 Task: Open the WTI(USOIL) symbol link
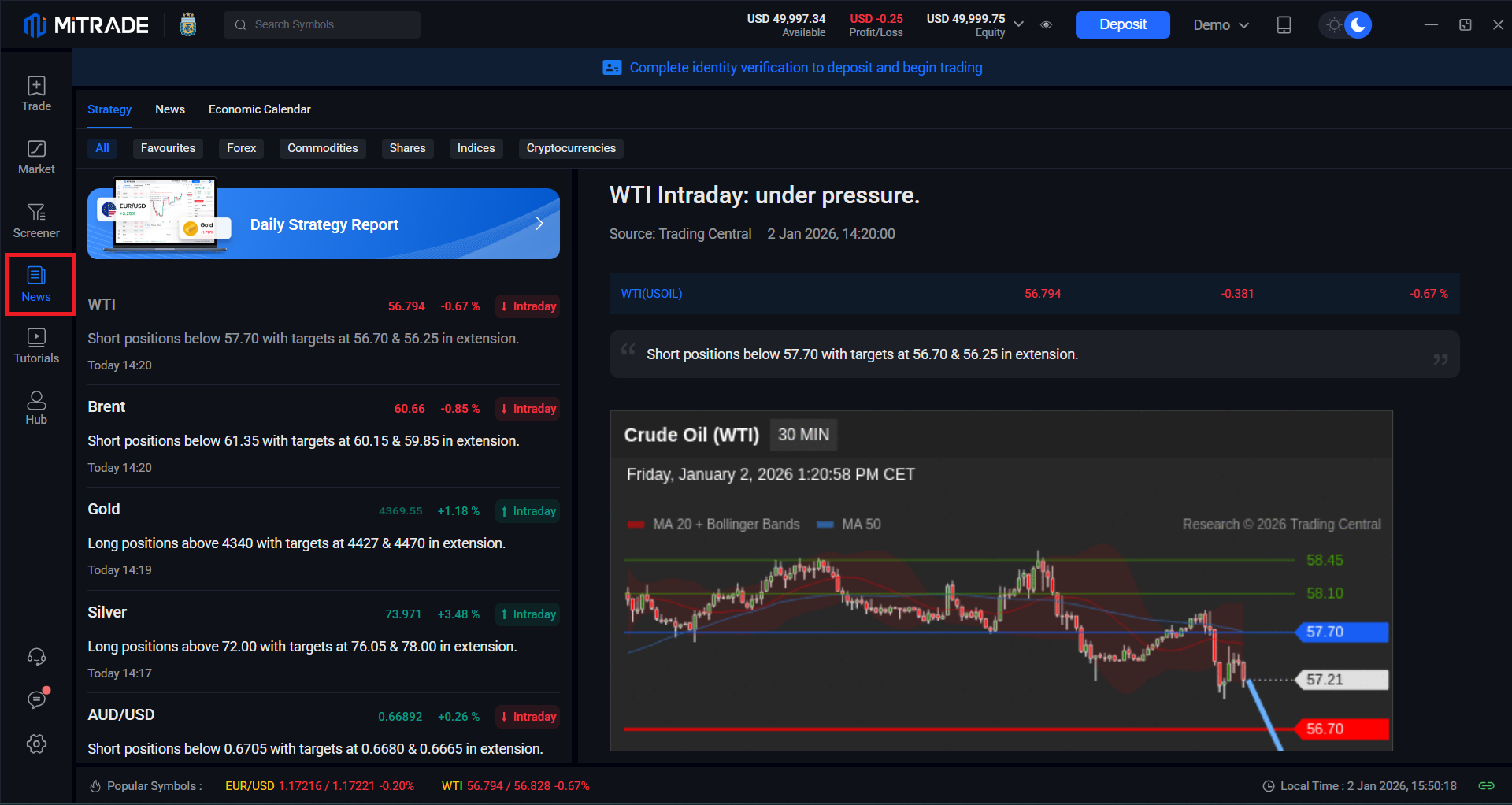pos(651,294)
